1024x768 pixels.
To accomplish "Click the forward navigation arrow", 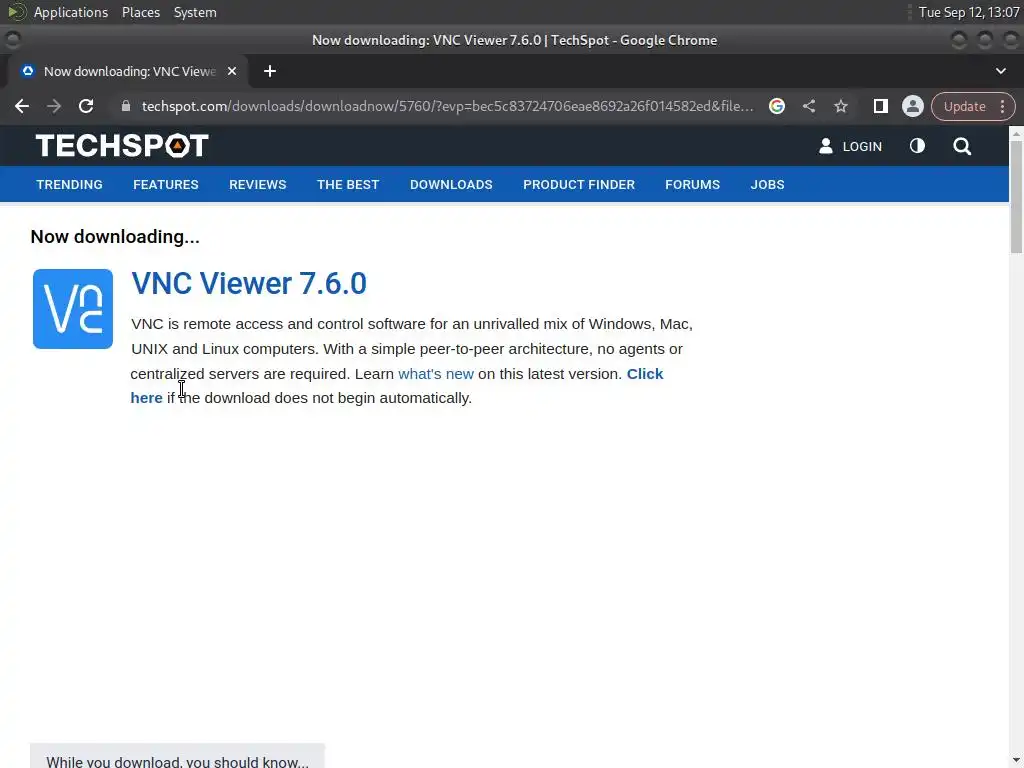I will click(54, 106).
